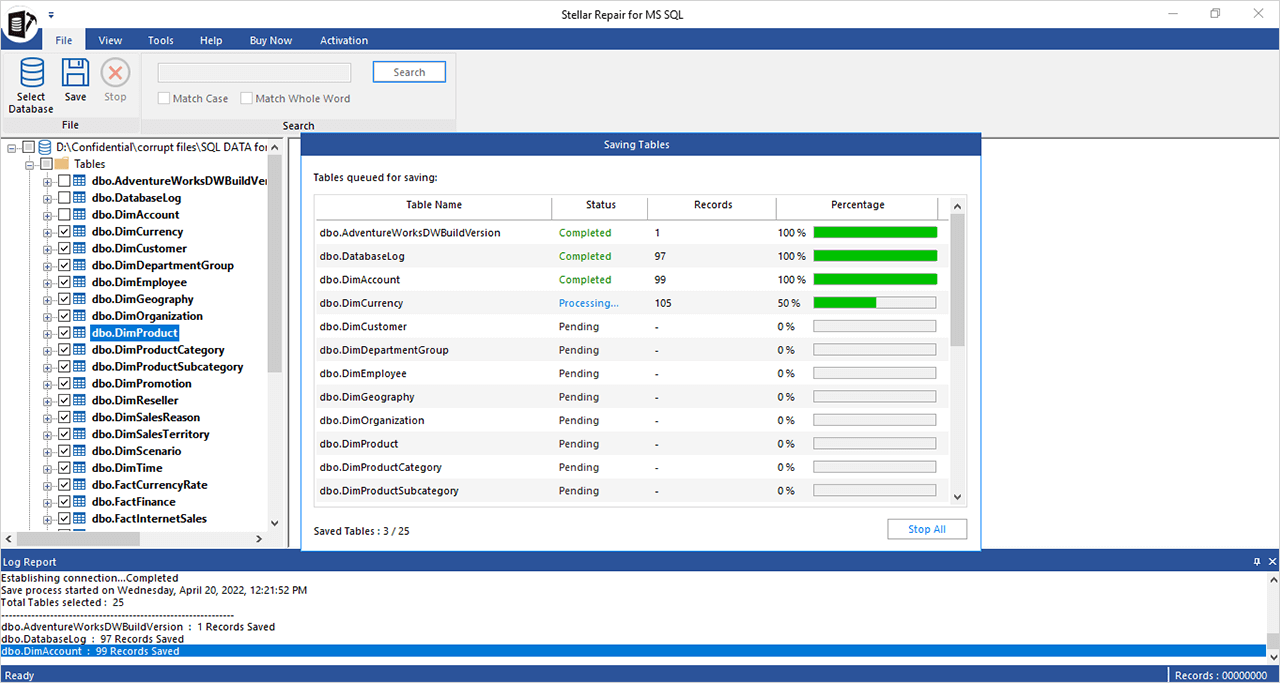Open the Activation tab
This screenshot has height=683, width=1280.
pyautogui.click(x=344, y=40)
